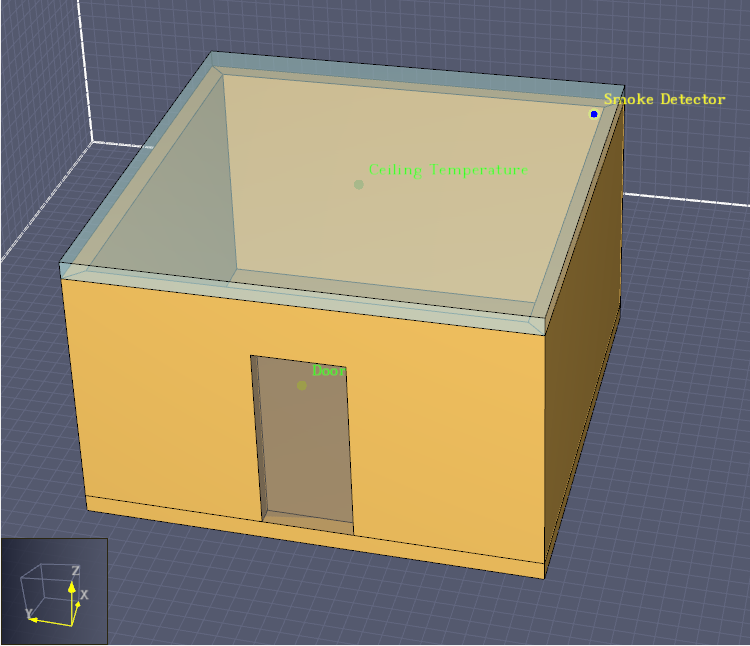Click the green Door text label

329,371
